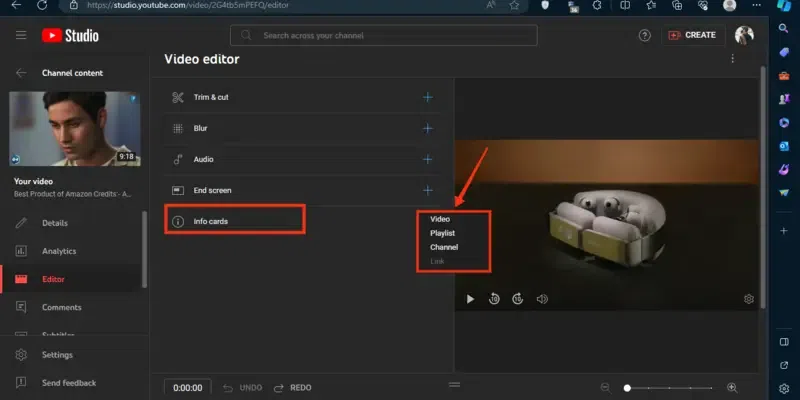Rewind the preview 10 seconds
800x400 pixels.
(494, 299)
